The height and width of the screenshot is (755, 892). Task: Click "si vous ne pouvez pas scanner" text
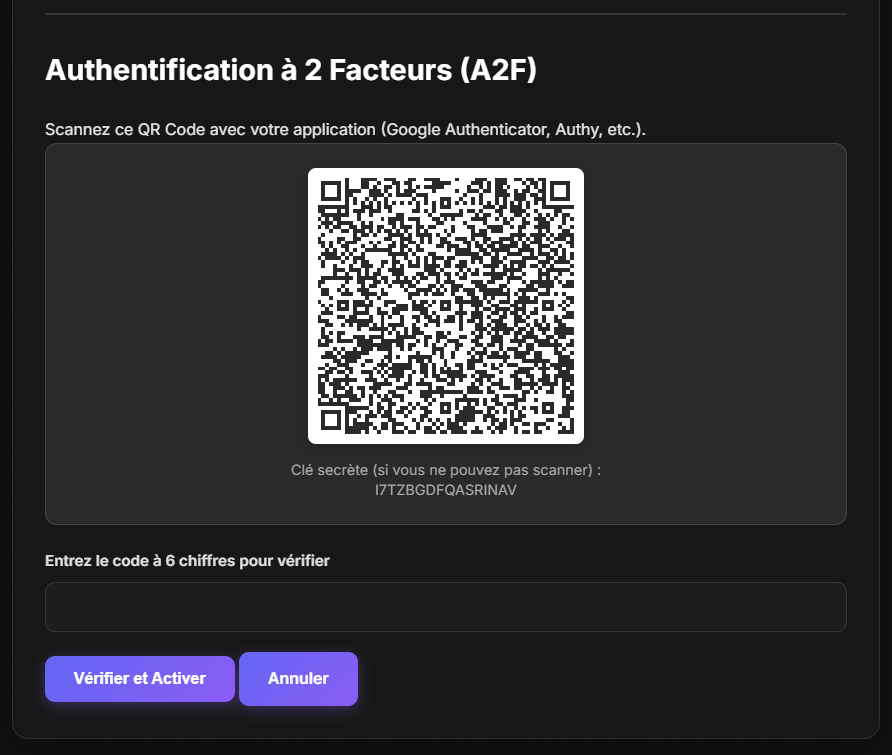[x=482, y=470]
